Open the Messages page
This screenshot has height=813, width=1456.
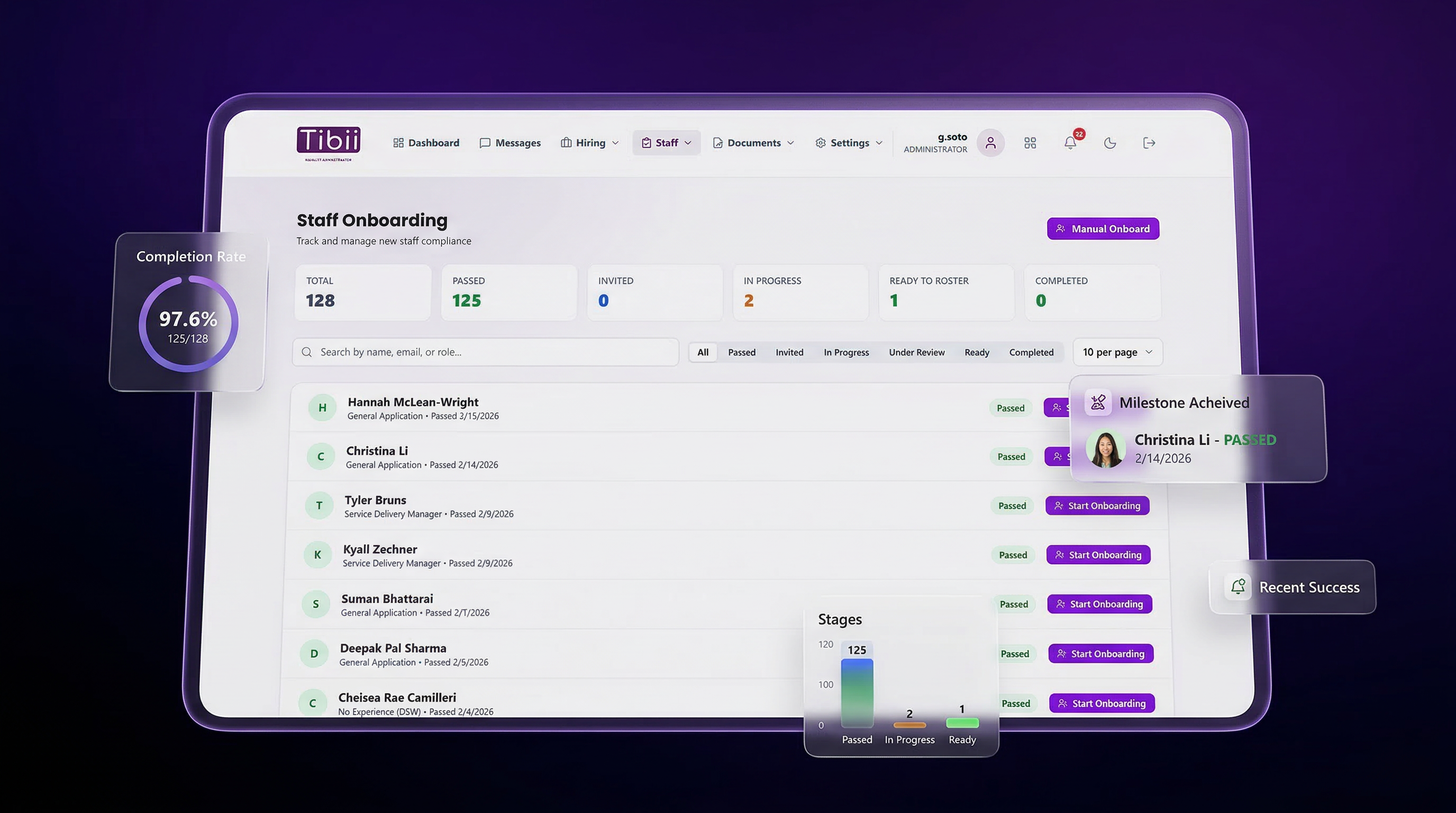pyautogui.click(x=510, y=142)
